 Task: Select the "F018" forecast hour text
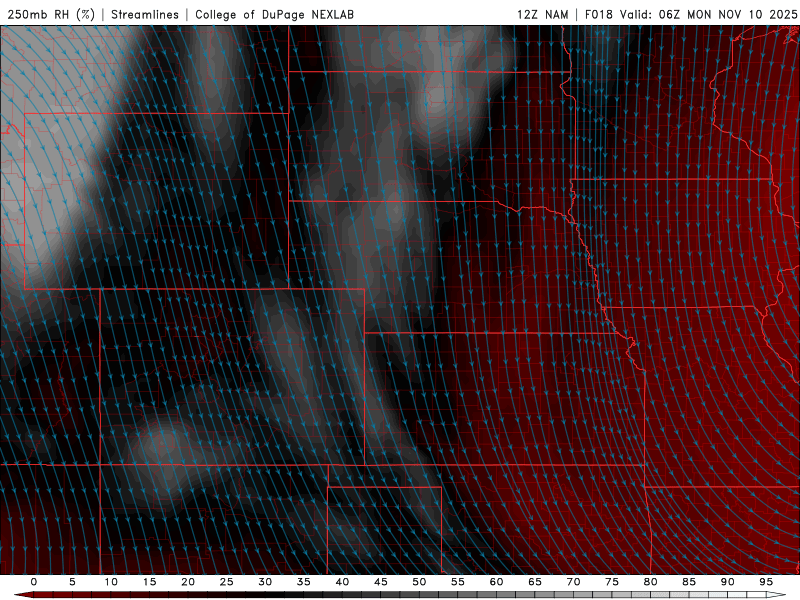point(598,15)
